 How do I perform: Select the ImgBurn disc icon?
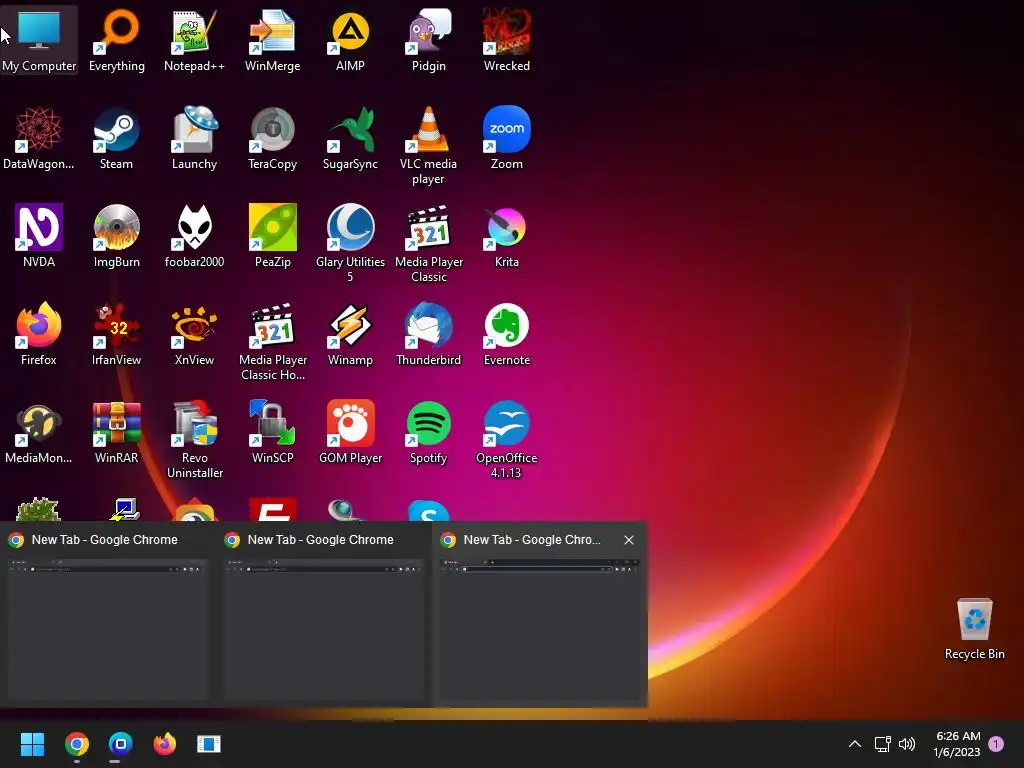(117, 236)
